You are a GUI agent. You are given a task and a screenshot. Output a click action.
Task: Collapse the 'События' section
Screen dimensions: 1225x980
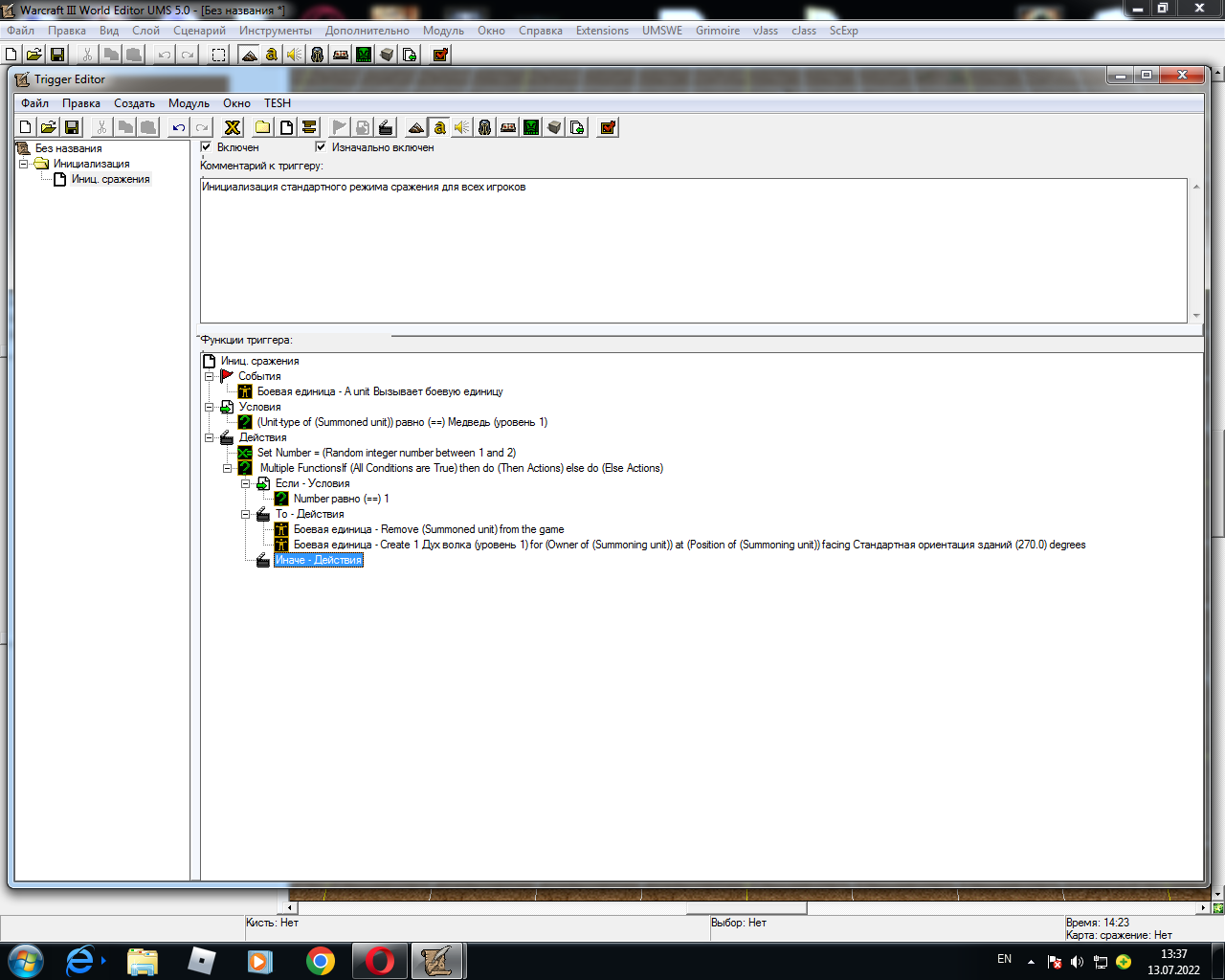tap(209, 376)
